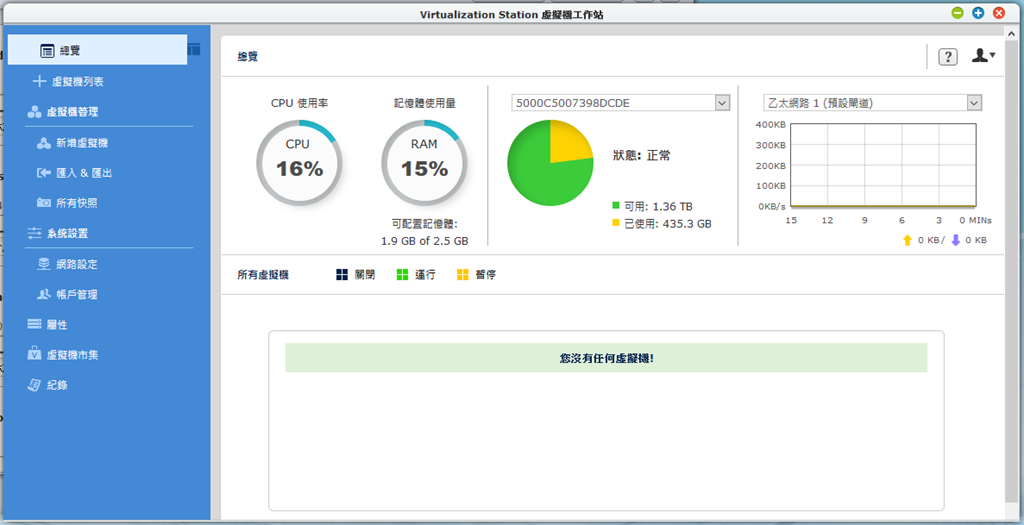The width and height of the screenshot is (1024, 525).
Task: Click the orange 暫停 status filter icon
Action: [462, 275]
